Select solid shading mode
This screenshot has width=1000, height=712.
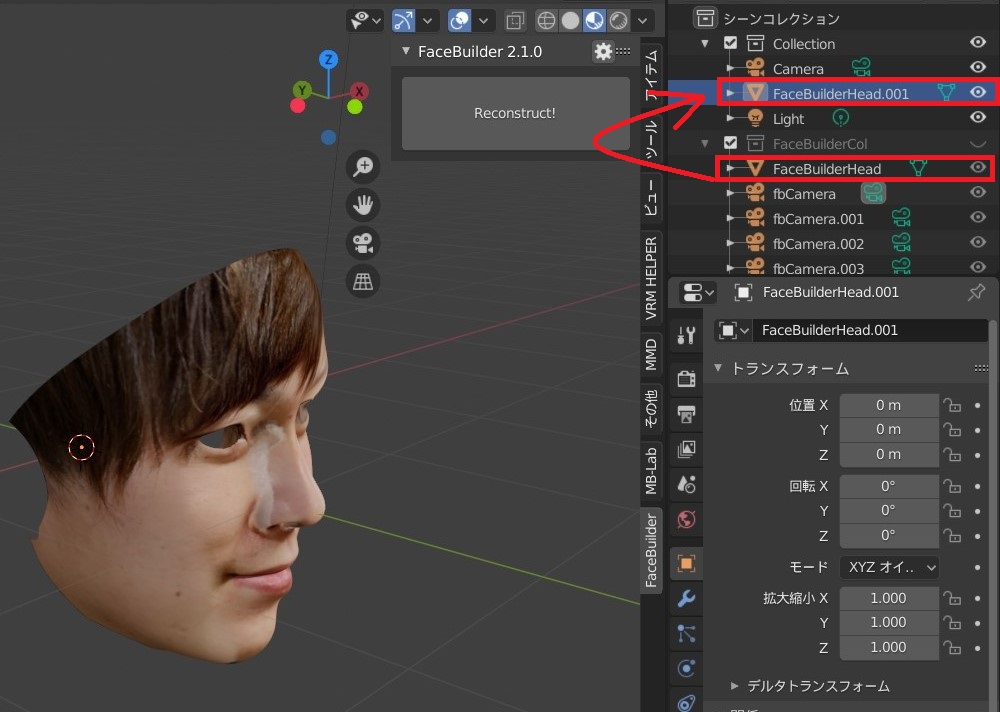[x=570, y=21]
